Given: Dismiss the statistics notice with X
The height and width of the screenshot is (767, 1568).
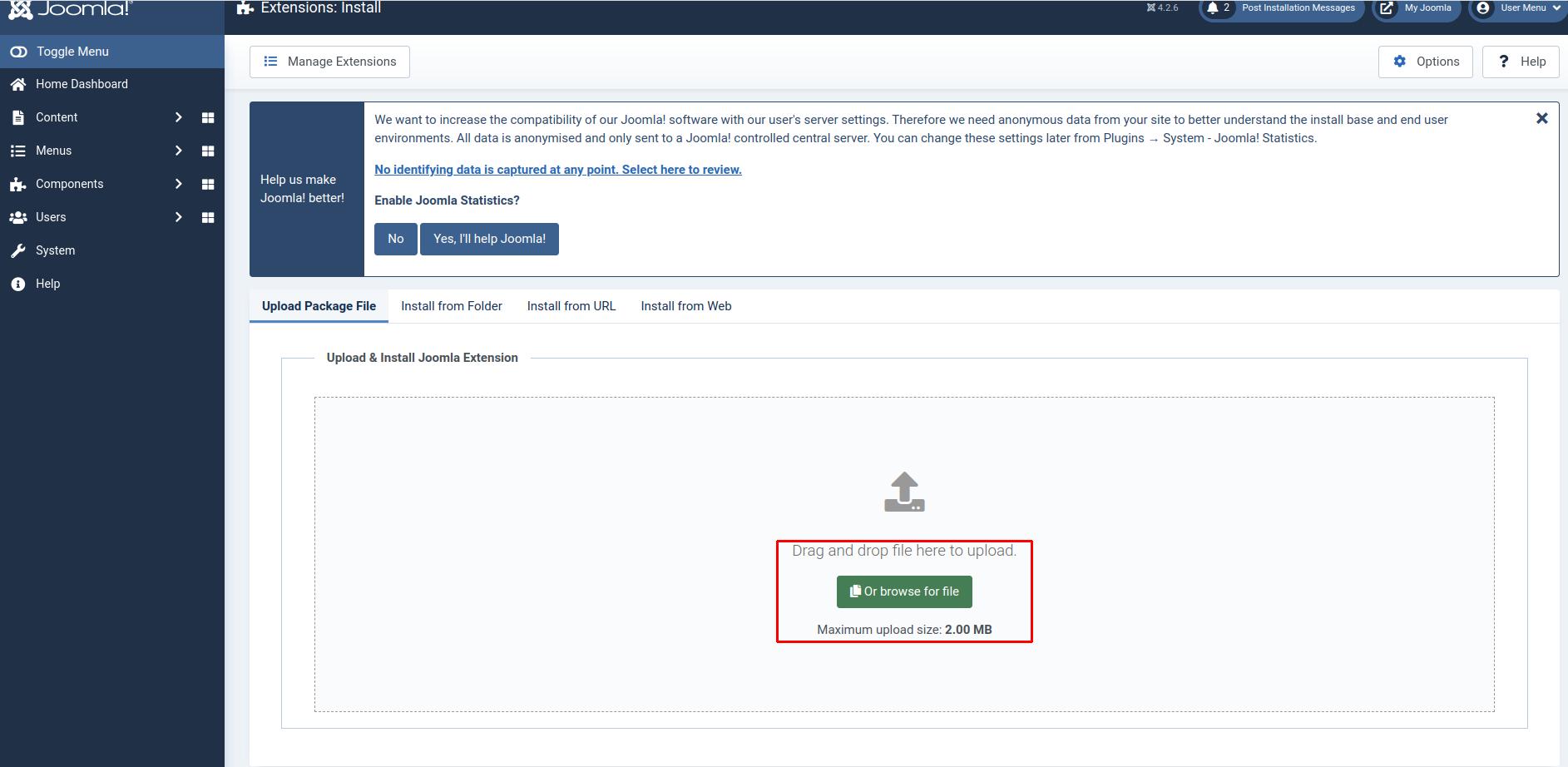Looking at the screenshot, I should 1541,119.
